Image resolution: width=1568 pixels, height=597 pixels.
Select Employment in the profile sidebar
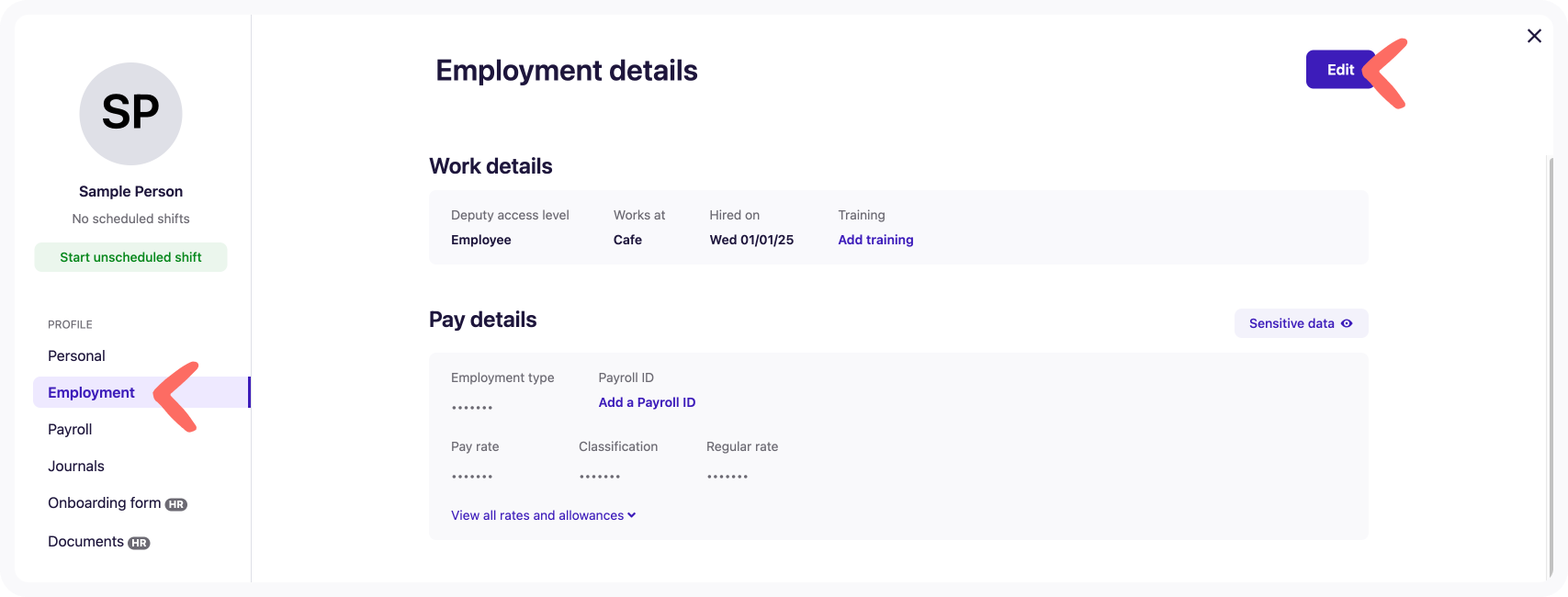[91, 392]
